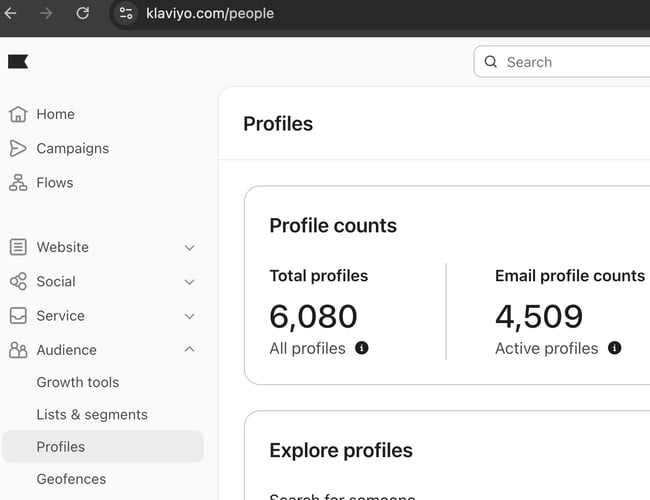
Task: Click the Social share icon
Action: pyautogui.click(x=18, y=282)
